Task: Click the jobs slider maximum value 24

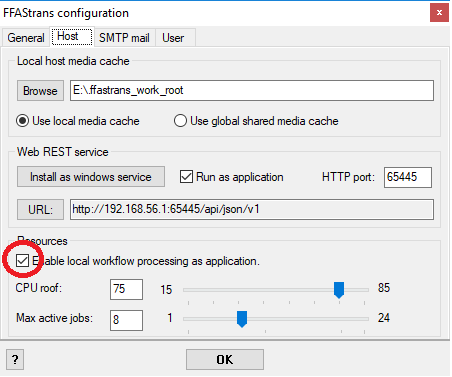Action: (x=384, y=318)
